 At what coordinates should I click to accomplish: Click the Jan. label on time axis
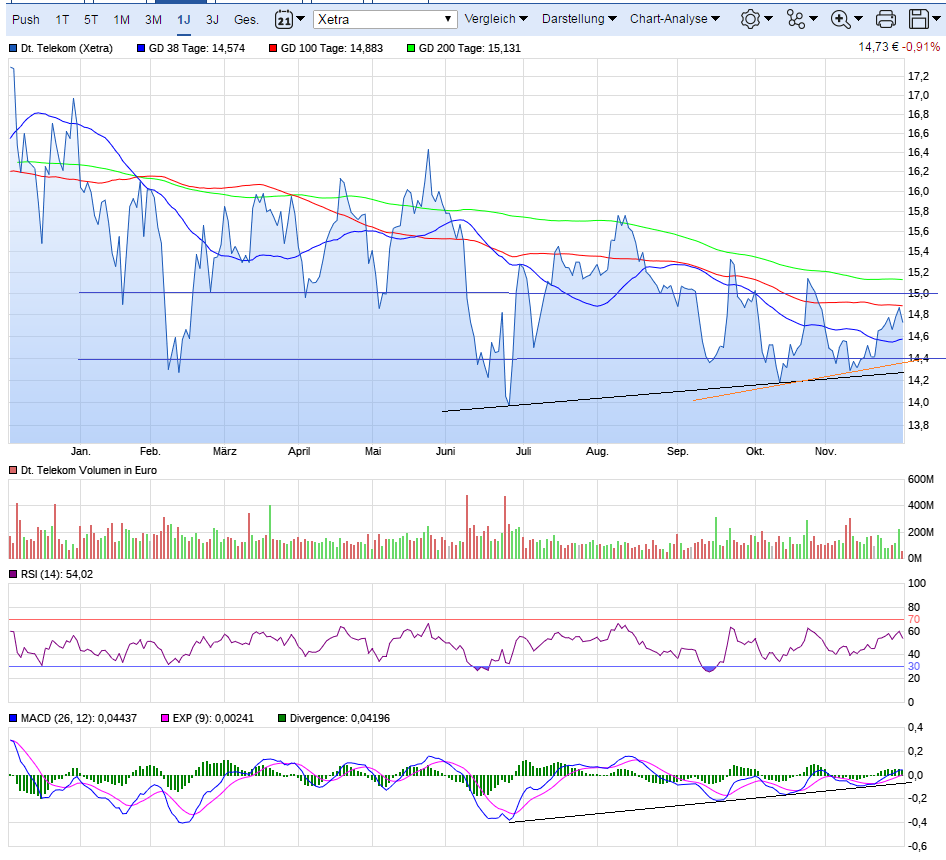point(80,451)
